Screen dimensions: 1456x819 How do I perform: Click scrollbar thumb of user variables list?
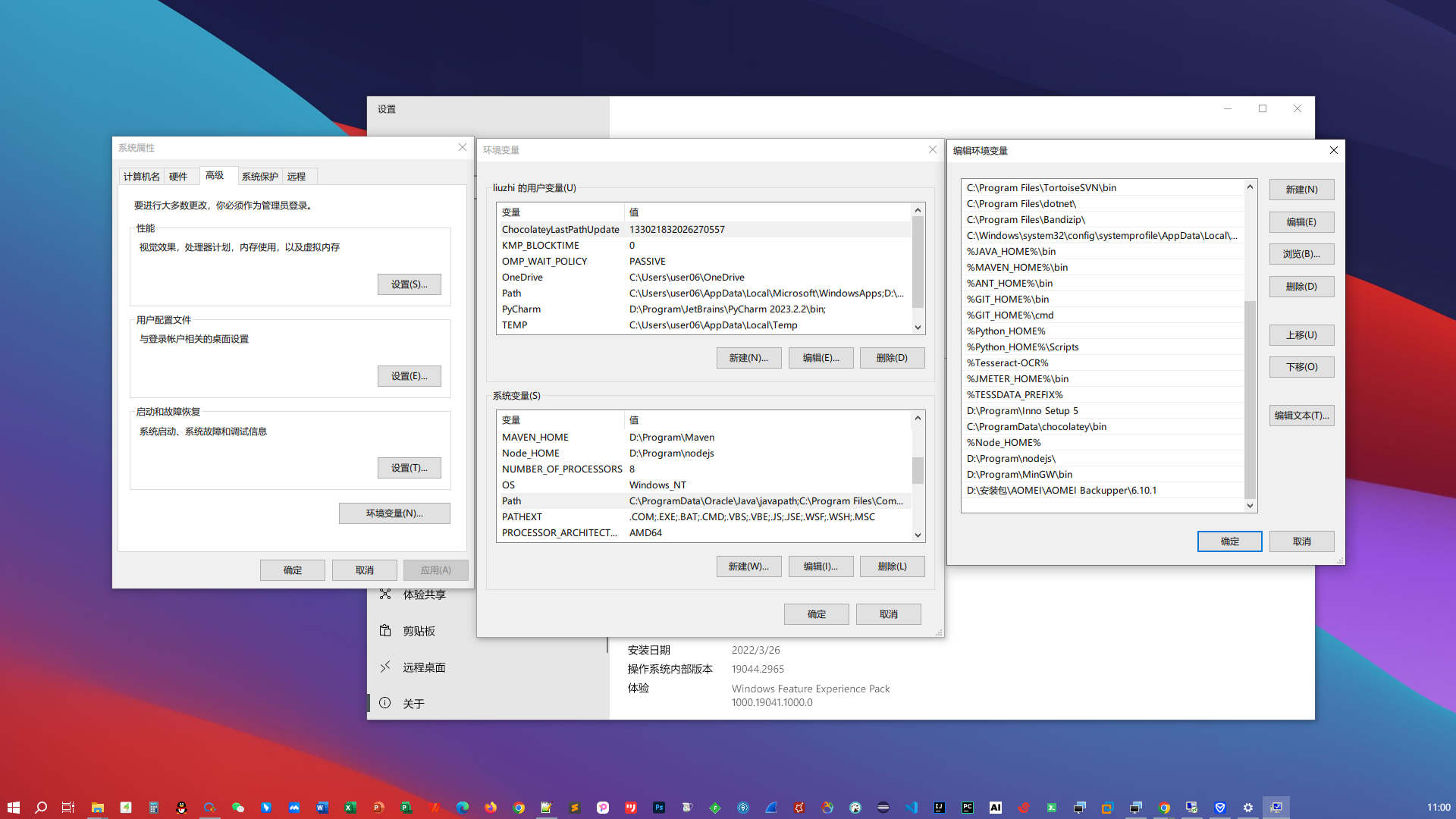(918, 262)
